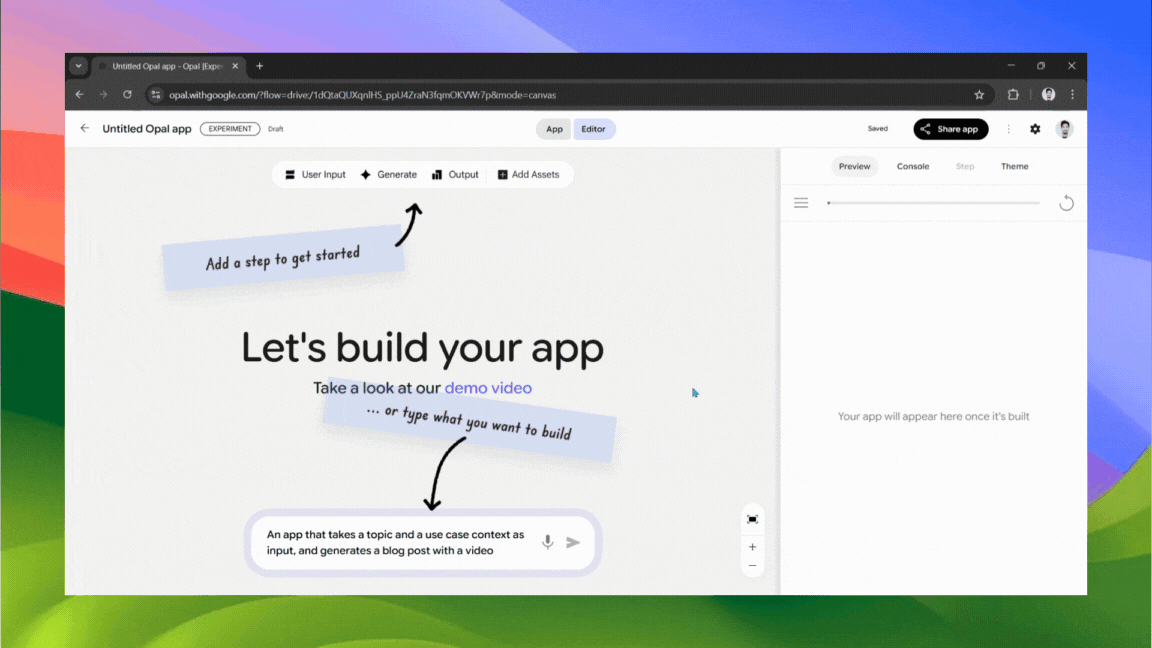Click the Share app button
1152x648 pixels.
[950, 129]
